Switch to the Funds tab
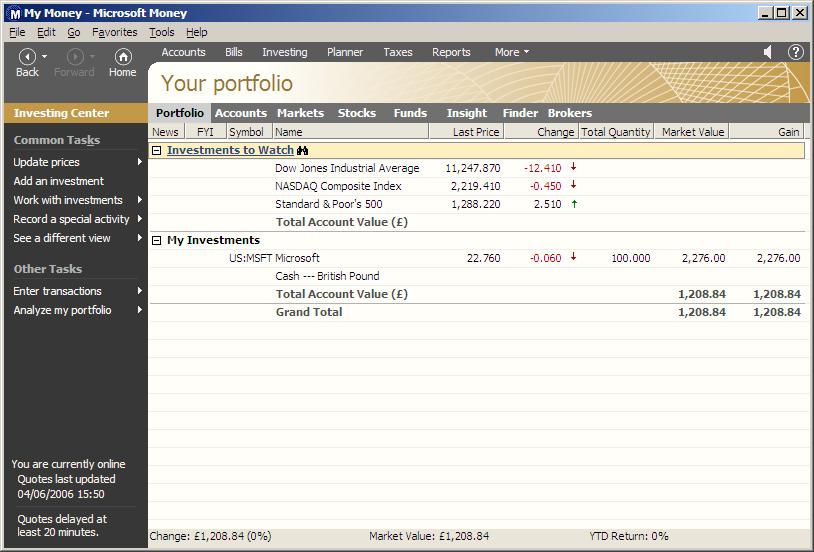This screenshot has width=814, height=552. [x=410, y=113]
